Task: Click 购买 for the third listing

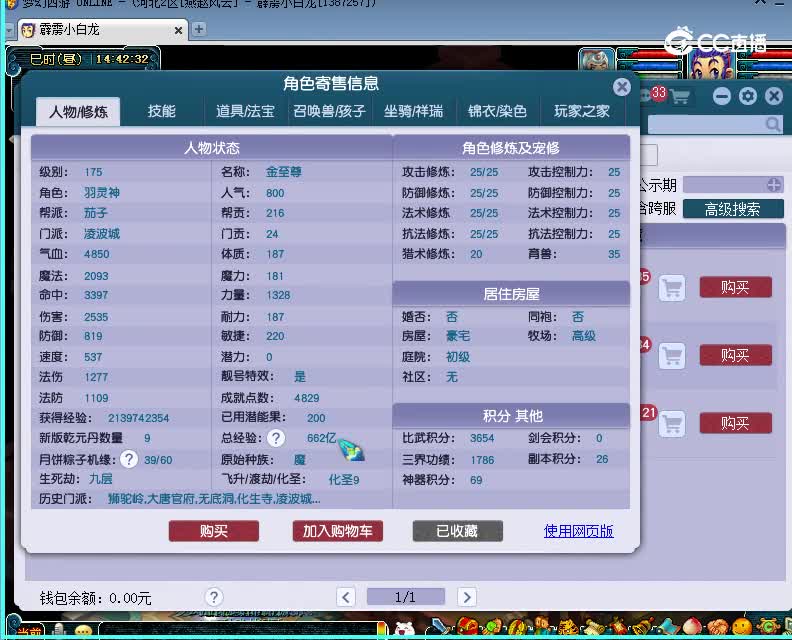Action: click(735, 423)
